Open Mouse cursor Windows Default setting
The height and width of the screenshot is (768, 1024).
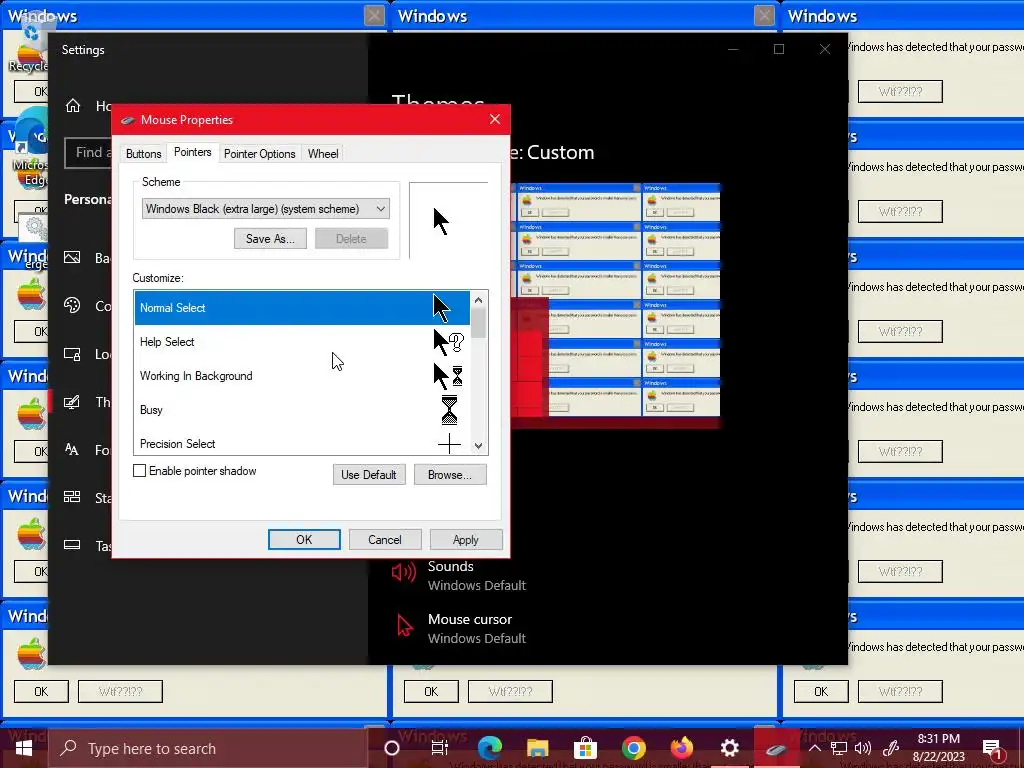[477, 628]
